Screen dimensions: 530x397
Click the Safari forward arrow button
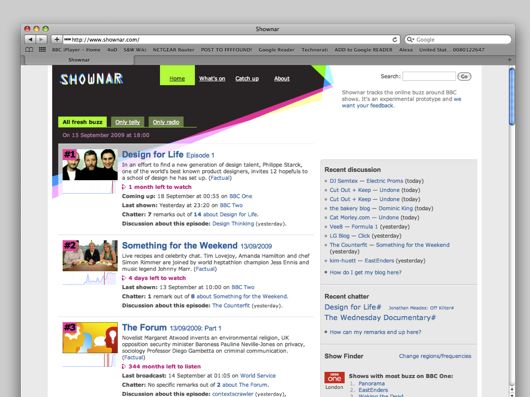(x=41, y=40)
